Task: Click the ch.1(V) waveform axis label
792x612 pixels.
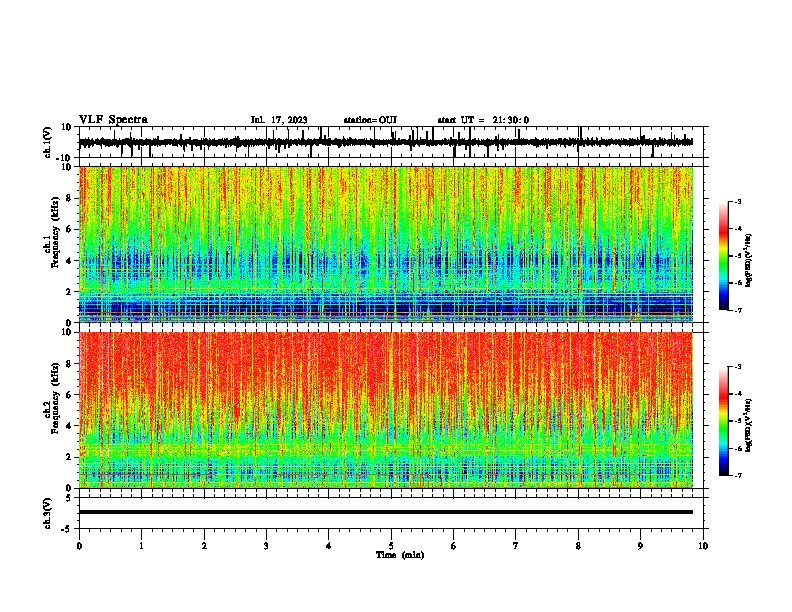Action: [48, 142]
